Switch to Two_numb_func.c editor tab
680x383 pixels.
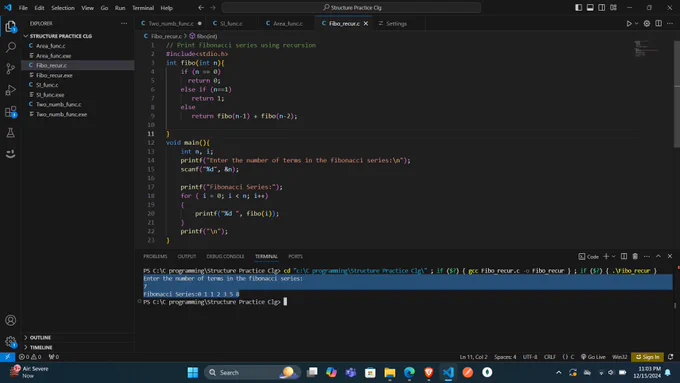pos(171,23)
